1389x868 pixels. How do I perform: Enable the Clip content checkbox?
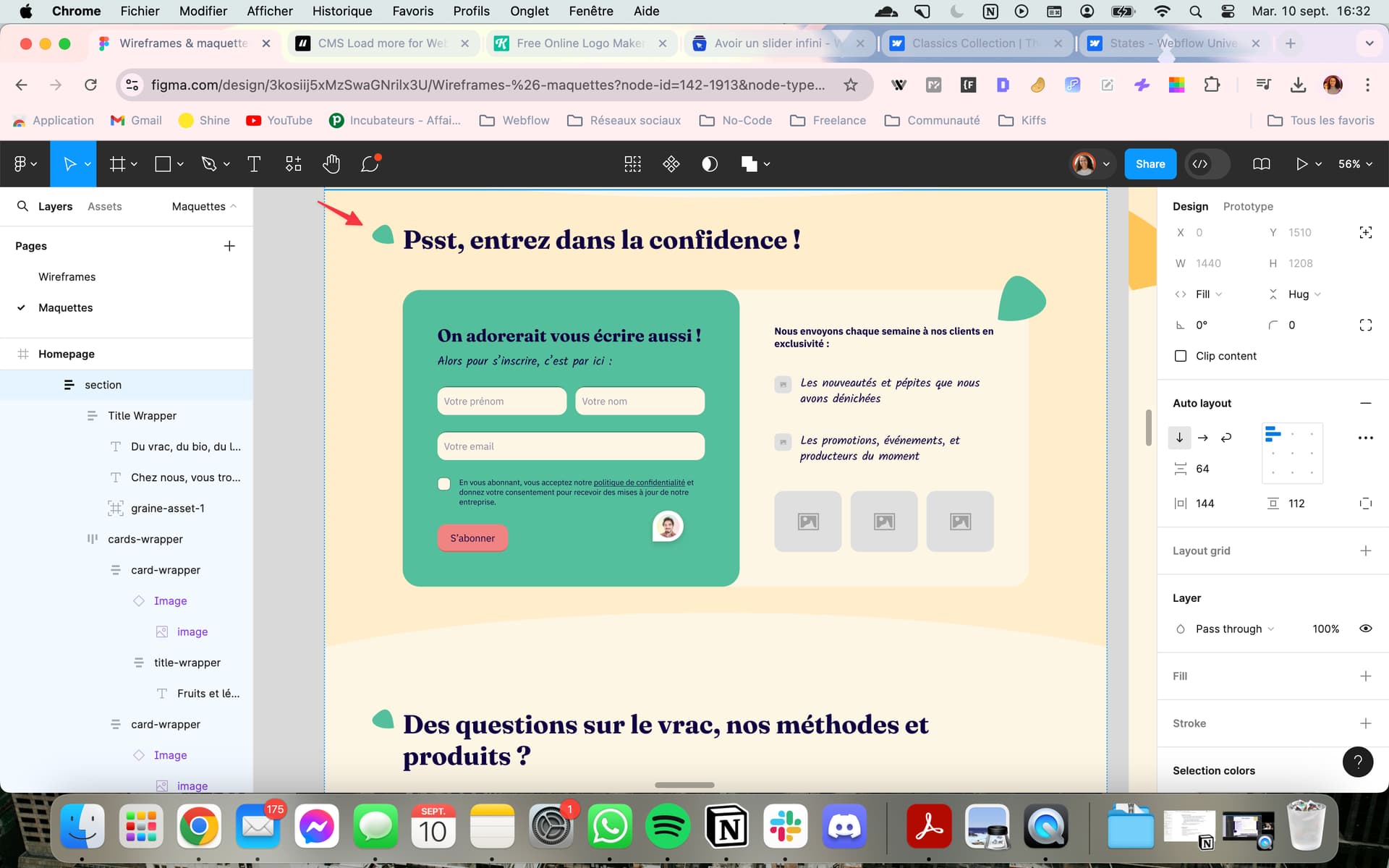coord(1181,356)
